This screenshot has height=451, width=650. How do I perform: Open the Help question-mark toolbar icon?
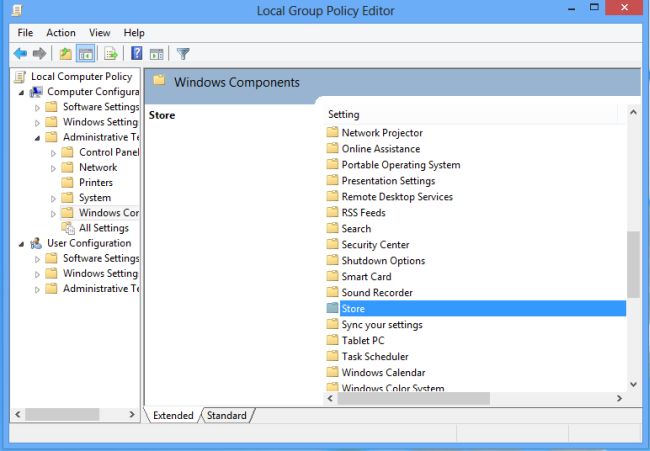click(136, 53)
